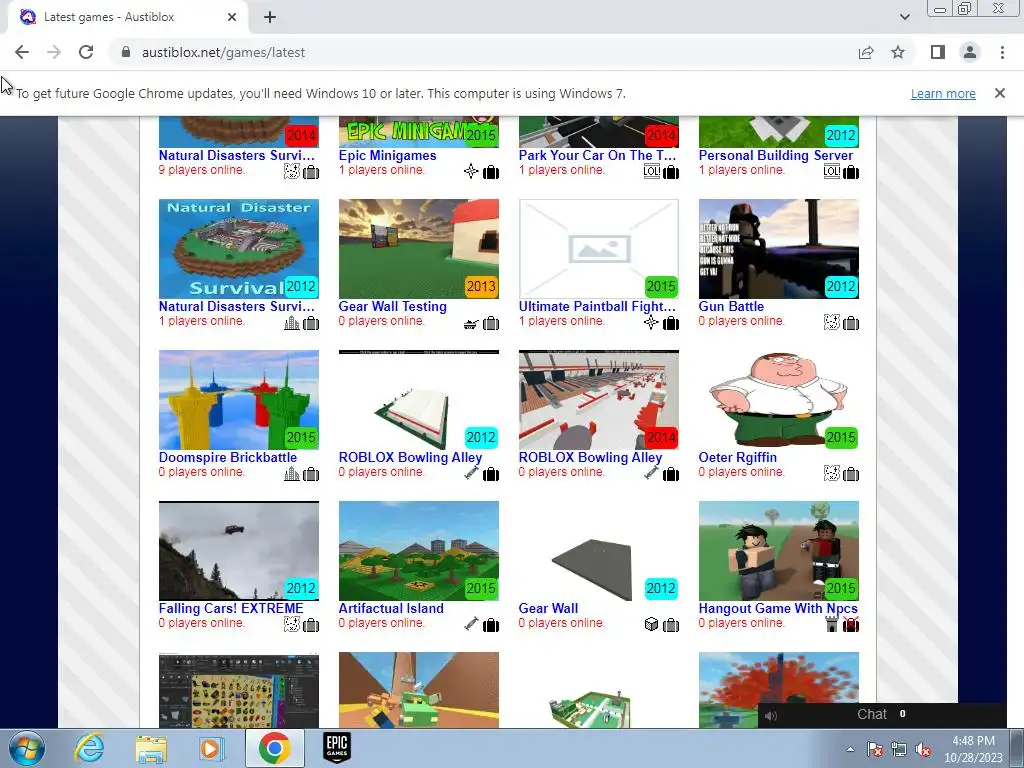Click sword genre icon under Artifactual Island

point(471,624)
